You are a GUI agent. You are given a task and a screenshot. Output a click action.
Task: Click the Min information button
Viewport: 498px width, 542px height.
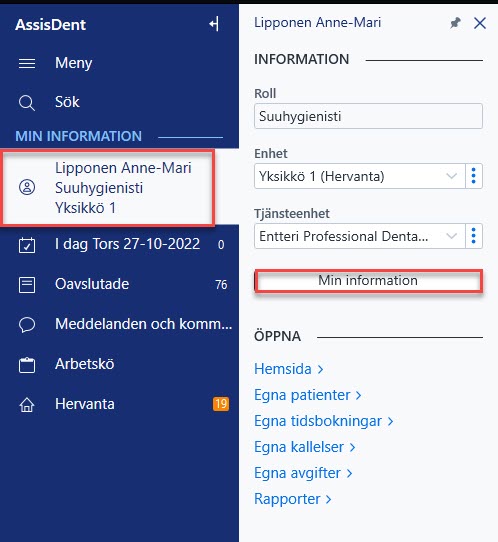click(368, 281)
